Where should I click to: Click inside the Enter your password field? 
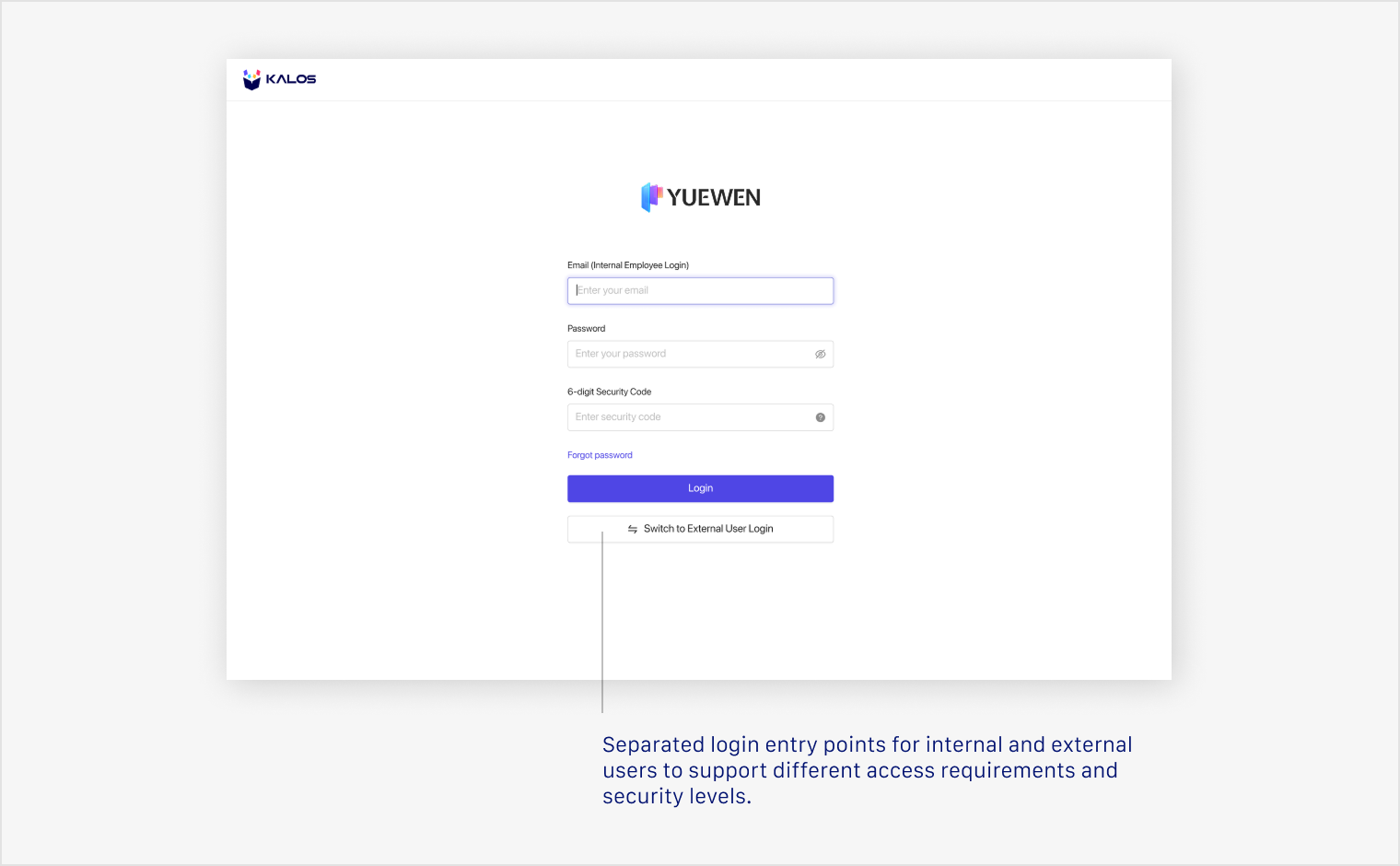(691, 354)
